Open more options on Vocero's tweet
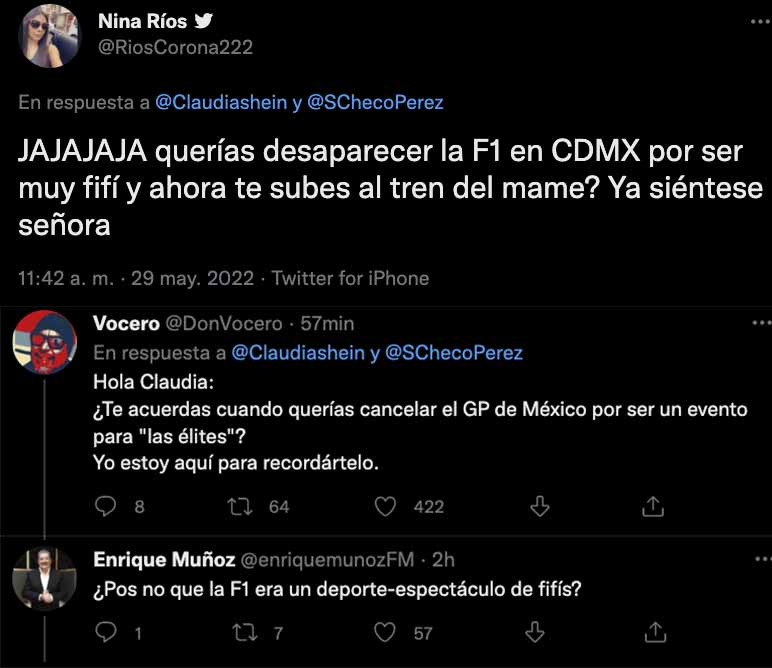Viewport: 772px width, 668px height. pyautogui.click(x=760, y=324)
